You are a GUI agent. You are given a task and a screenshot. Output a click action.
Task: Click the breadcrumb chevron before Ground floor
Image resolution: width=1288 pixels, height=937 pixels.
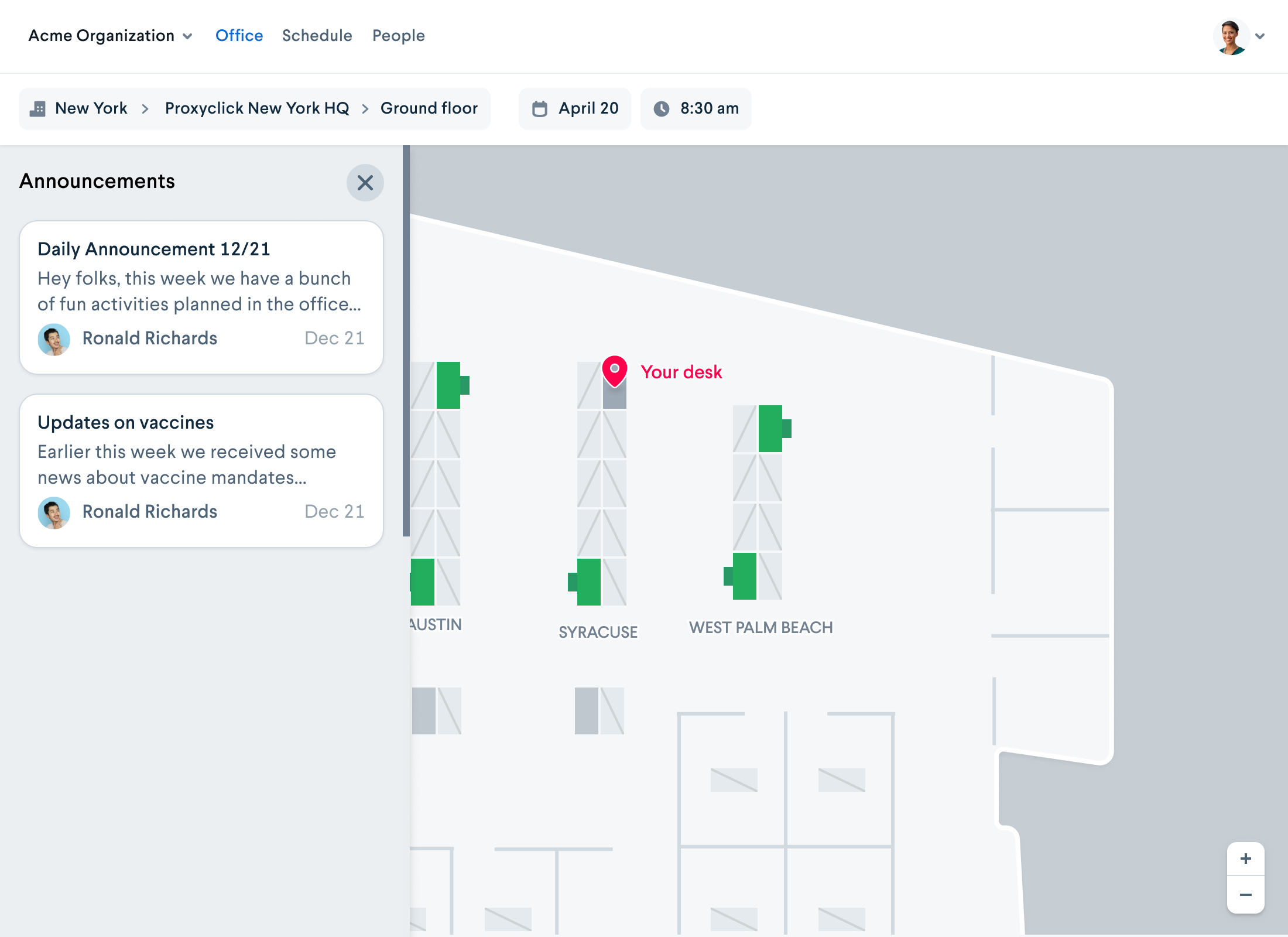point(365,109)
